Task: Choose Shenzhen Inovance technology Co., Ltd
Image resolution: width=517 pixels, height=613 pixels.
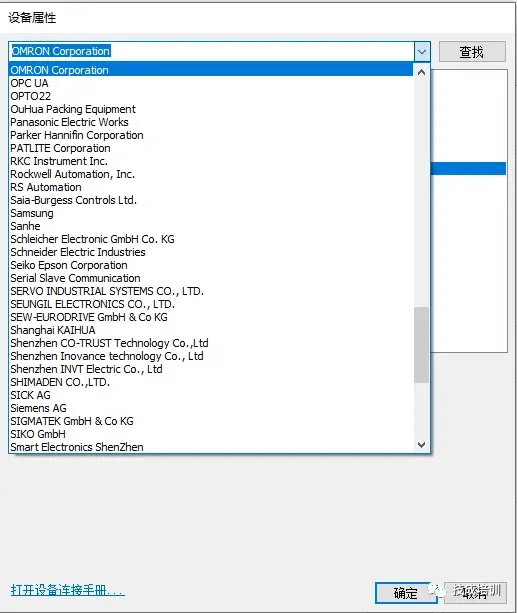Action: pyautogui.click(x=211, y=356)
